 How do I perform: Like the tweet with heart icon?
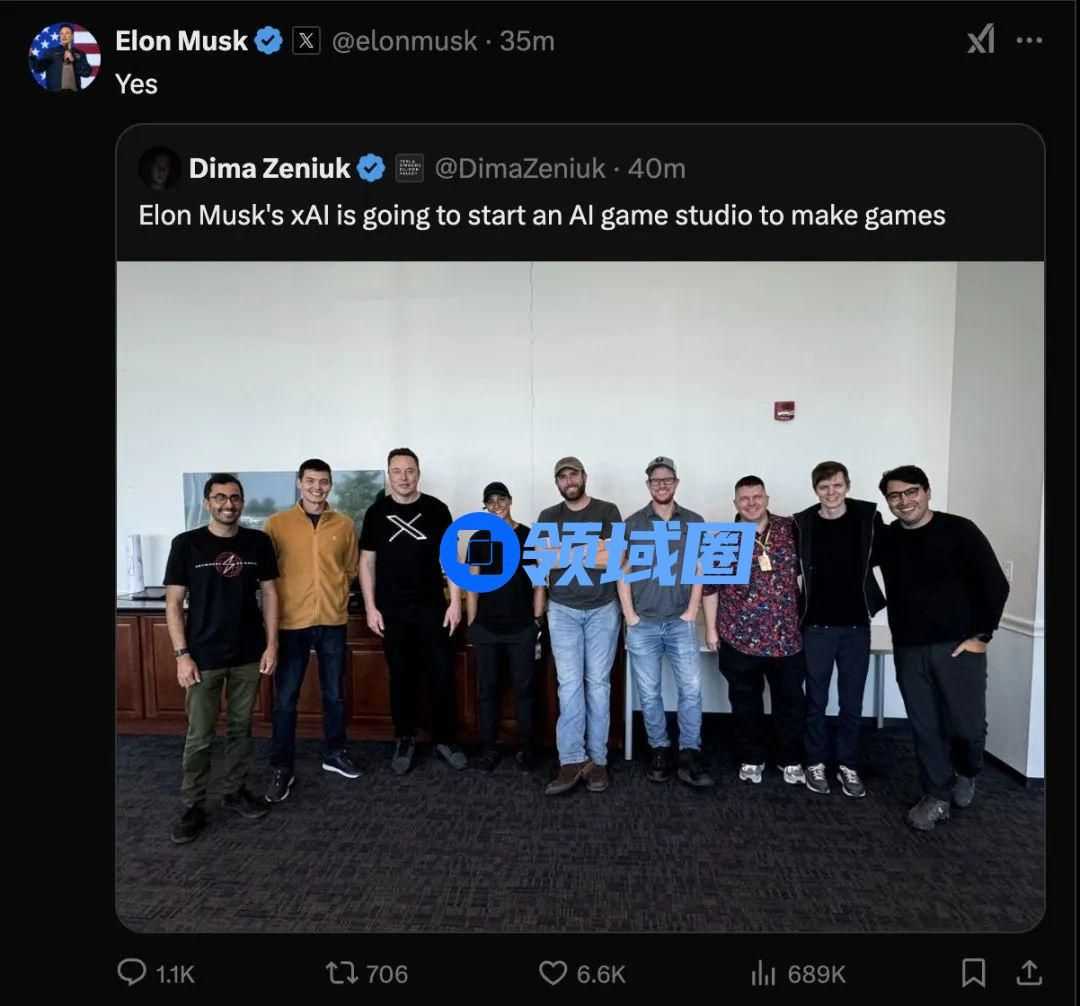point(552,972)
